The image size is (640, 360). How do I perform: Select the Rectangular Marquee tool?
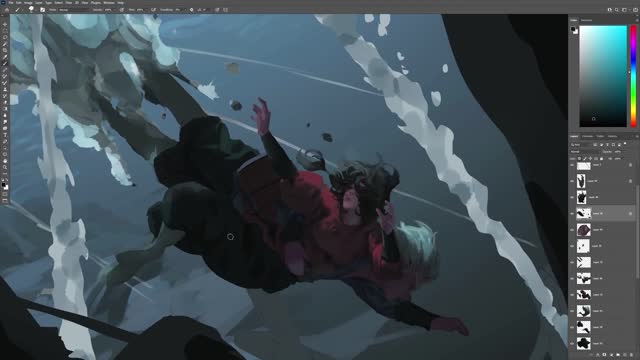click(x=5, y=31)
